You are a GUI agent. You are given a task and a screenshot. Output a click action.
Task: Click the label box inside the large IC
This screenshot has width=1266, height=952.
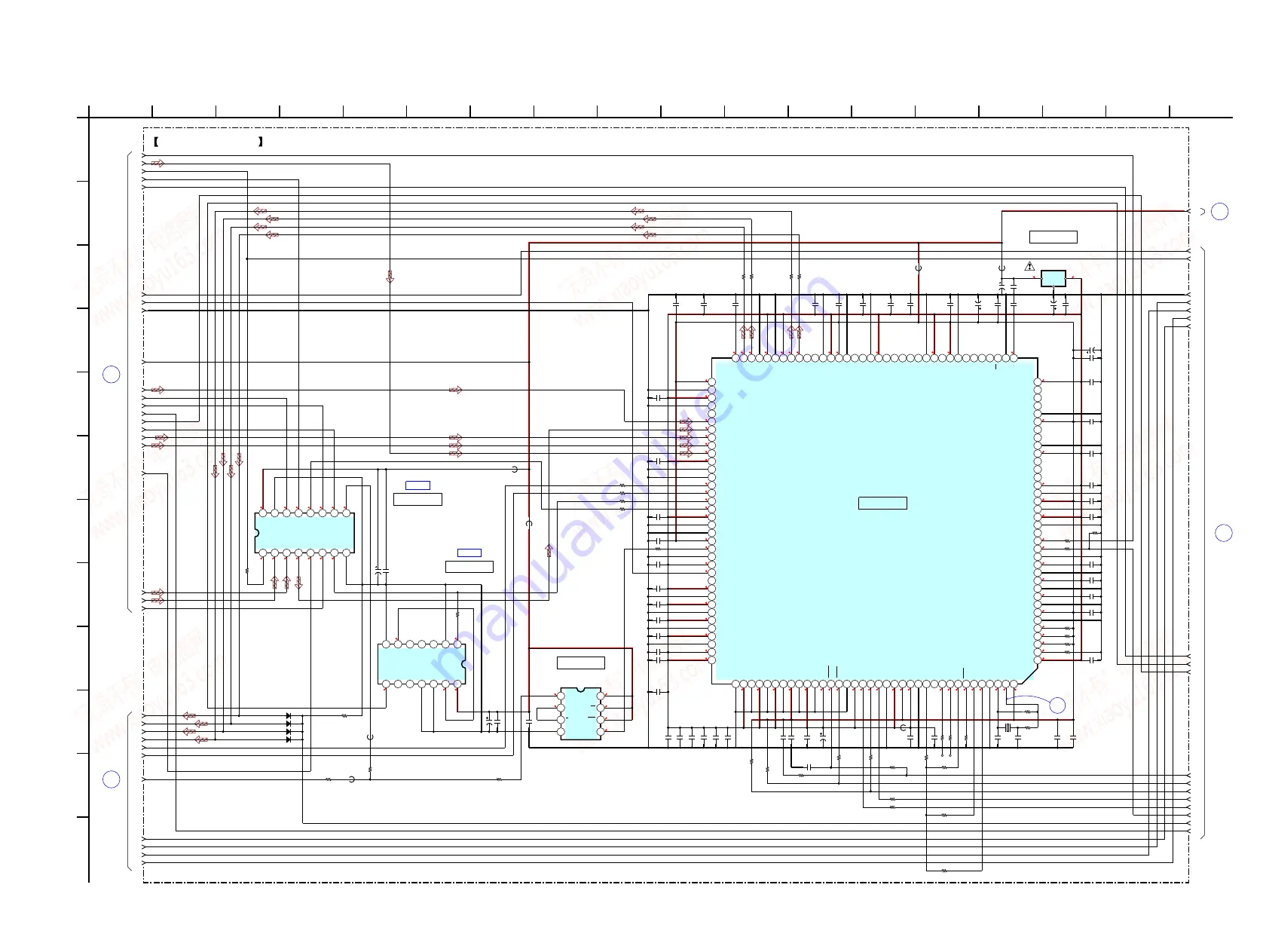tap(882, 503)
